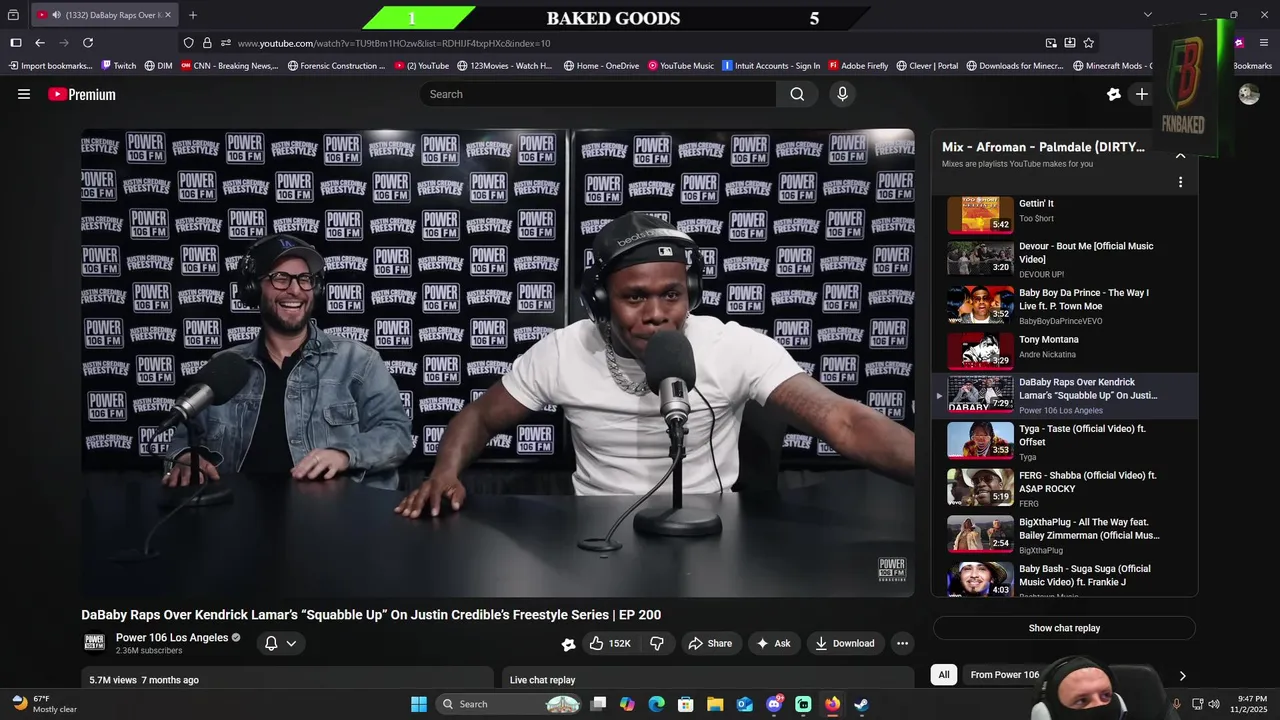Viewport: 1280px width, 720px height.
Task: Open Discord from the taskbar
Action: coord(774,704)
